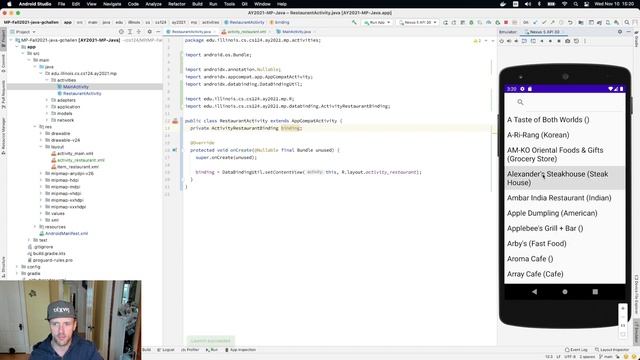Open Emulator panel settings gear
Screen dimensions: 640x360
(620, 32)
